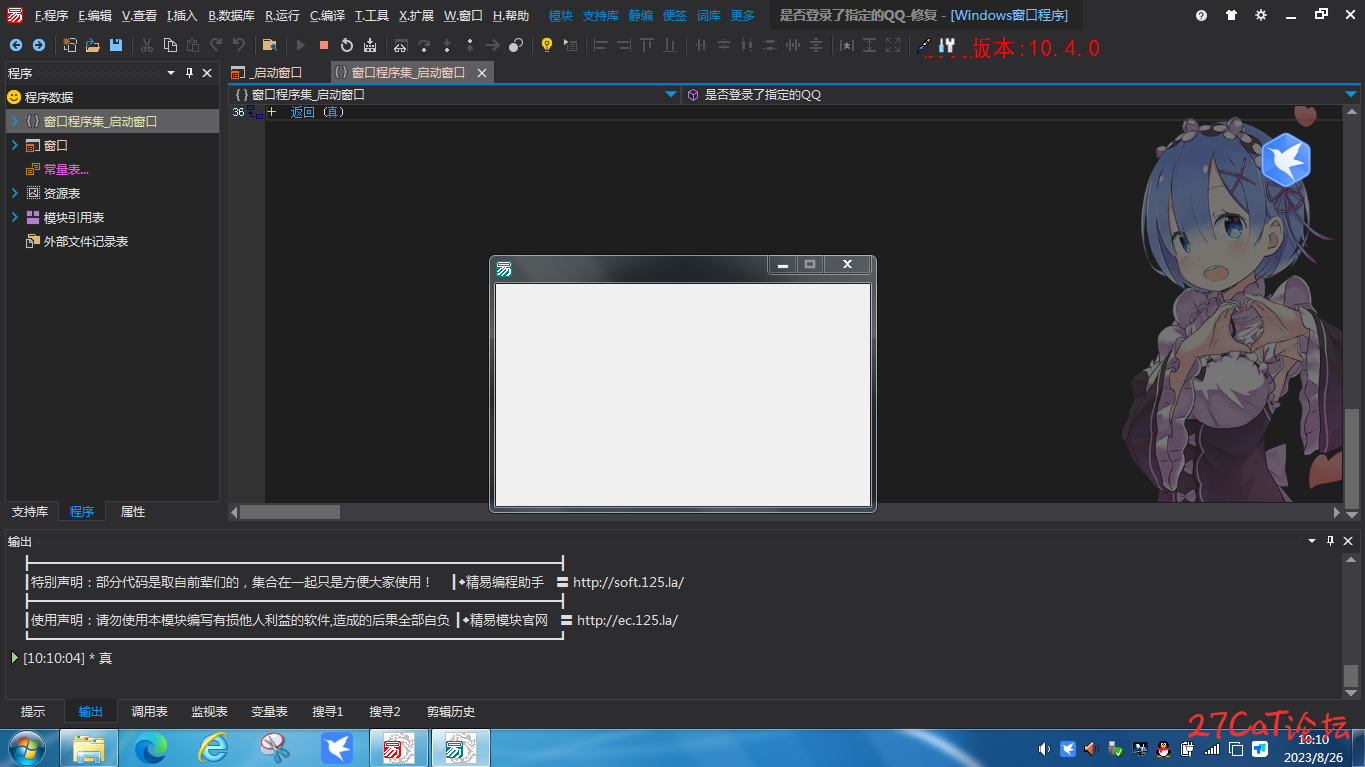Click the yellow lightbulb hint icon
The image size is (1365, 767).
547,45
